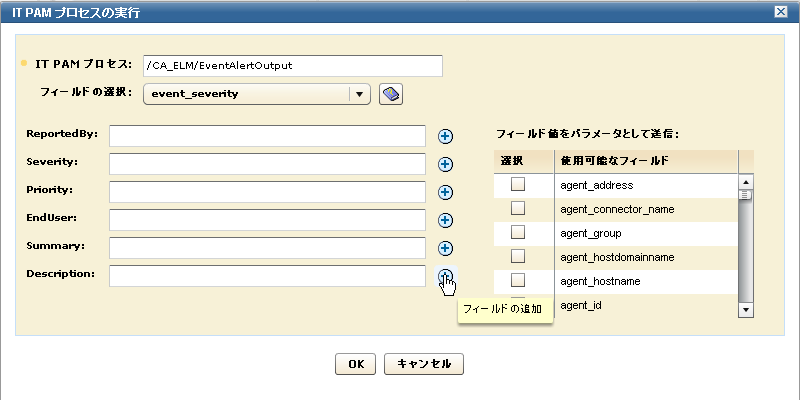Click the add-field plus icon beside Description
Image resolution: width=800 pixels, height=400 pixels.
[446, 277]
